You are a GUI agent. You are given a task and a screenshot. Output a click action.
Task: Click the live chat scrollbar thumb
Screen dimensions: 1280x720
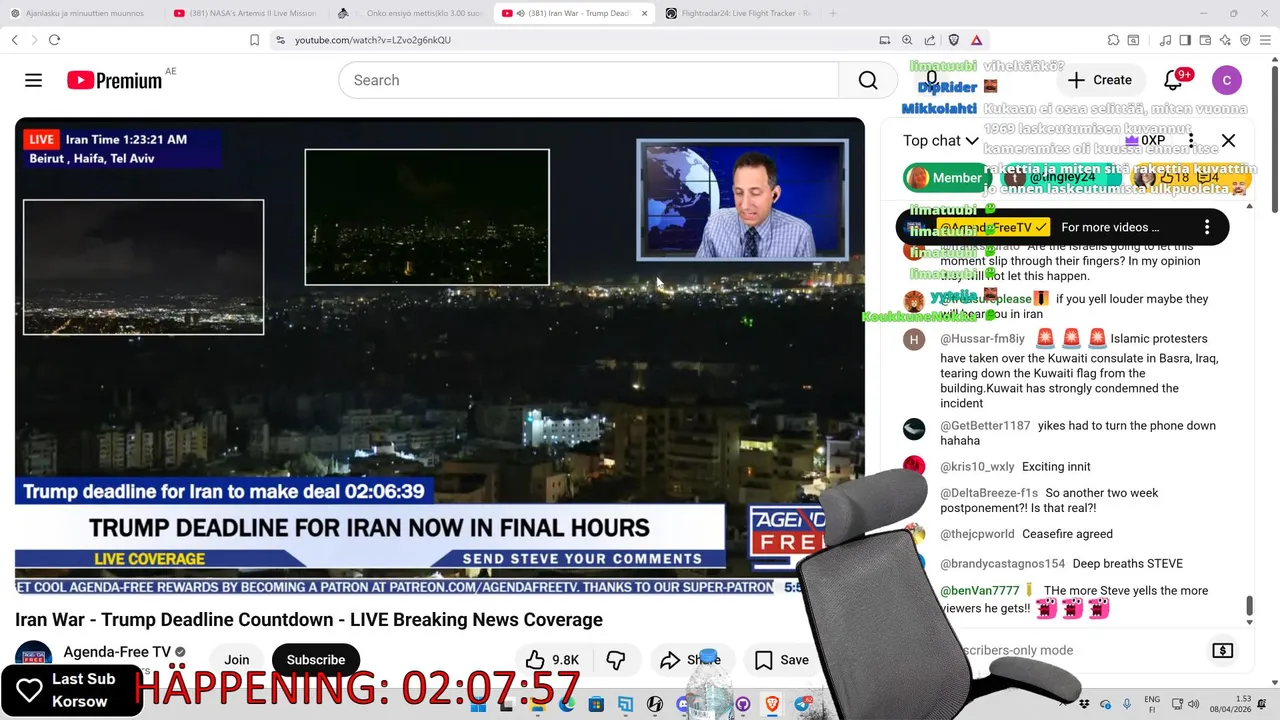point(1249,606)
